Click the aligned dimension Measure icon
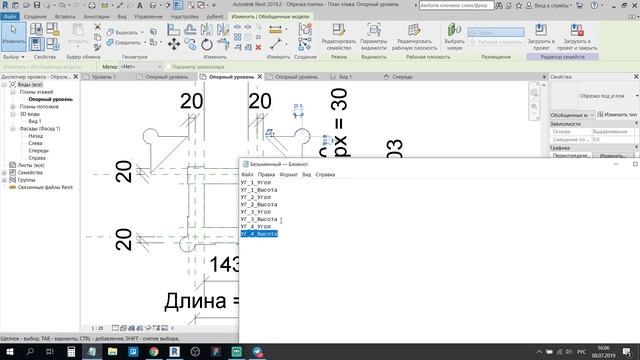The width and height of the screenshot is (640, 360). (x=276, y=29)
